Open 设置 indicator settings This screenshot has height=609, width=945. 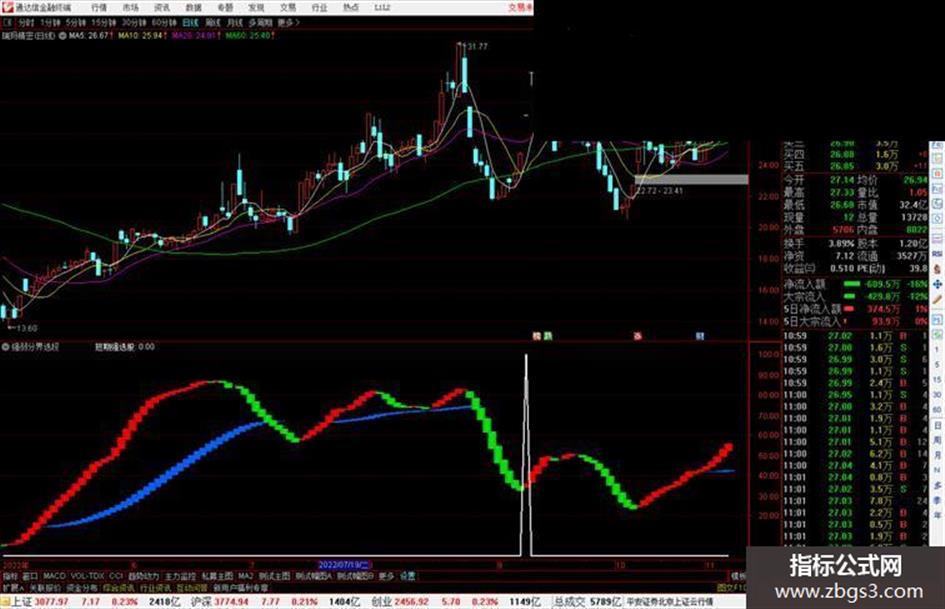pyautogui.click(x=408, y=576)
